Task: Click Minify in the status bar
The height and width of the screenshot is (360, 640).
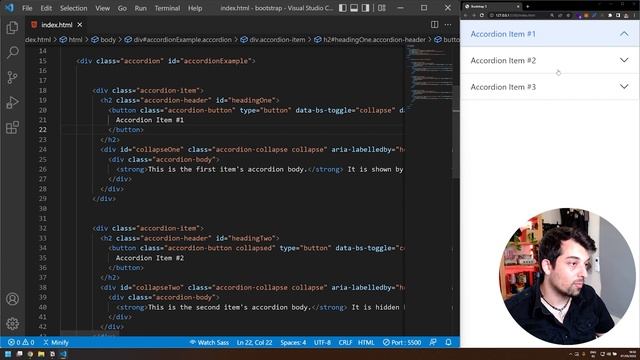Action: (56, 342)
